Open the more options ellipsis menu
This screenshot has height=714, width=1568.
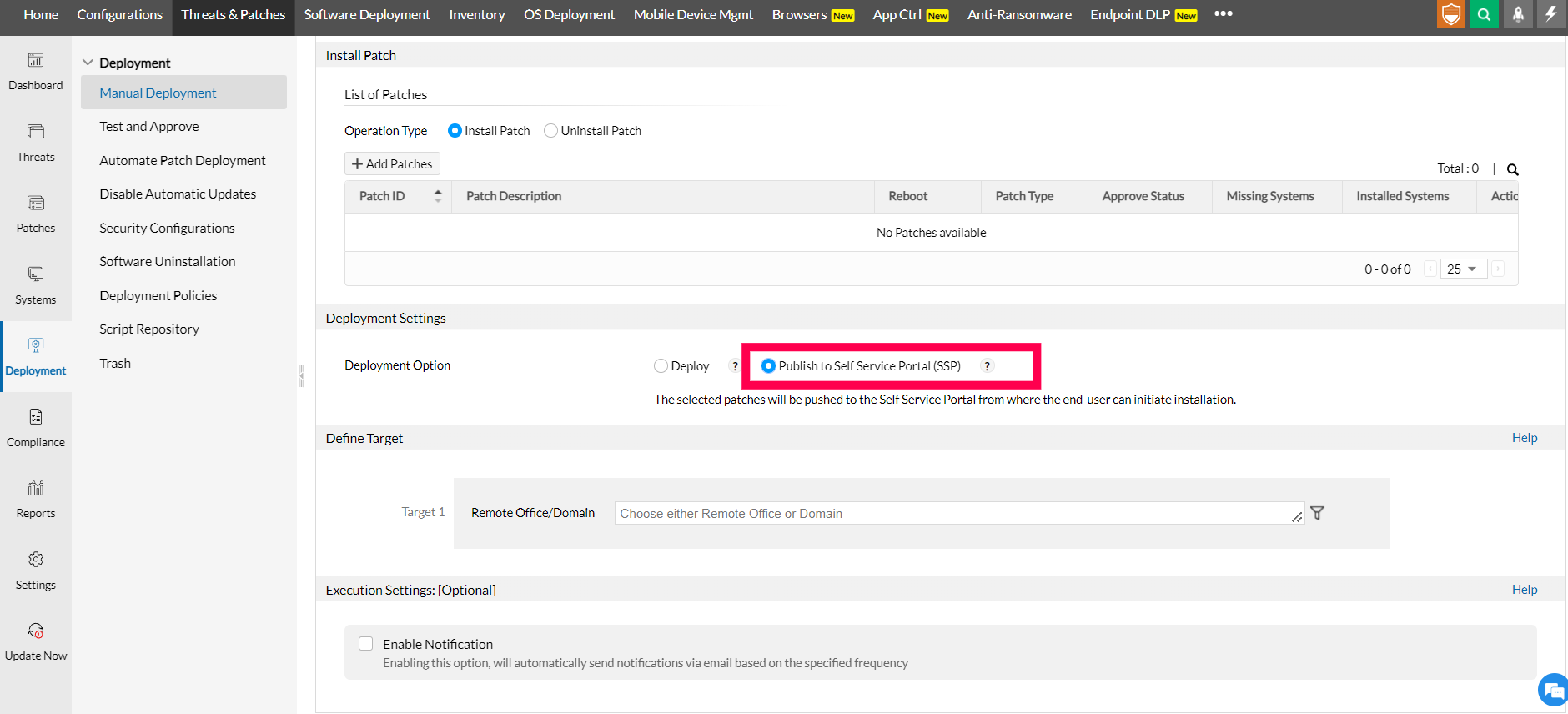pyautogui.click(x=1224, y=14)
